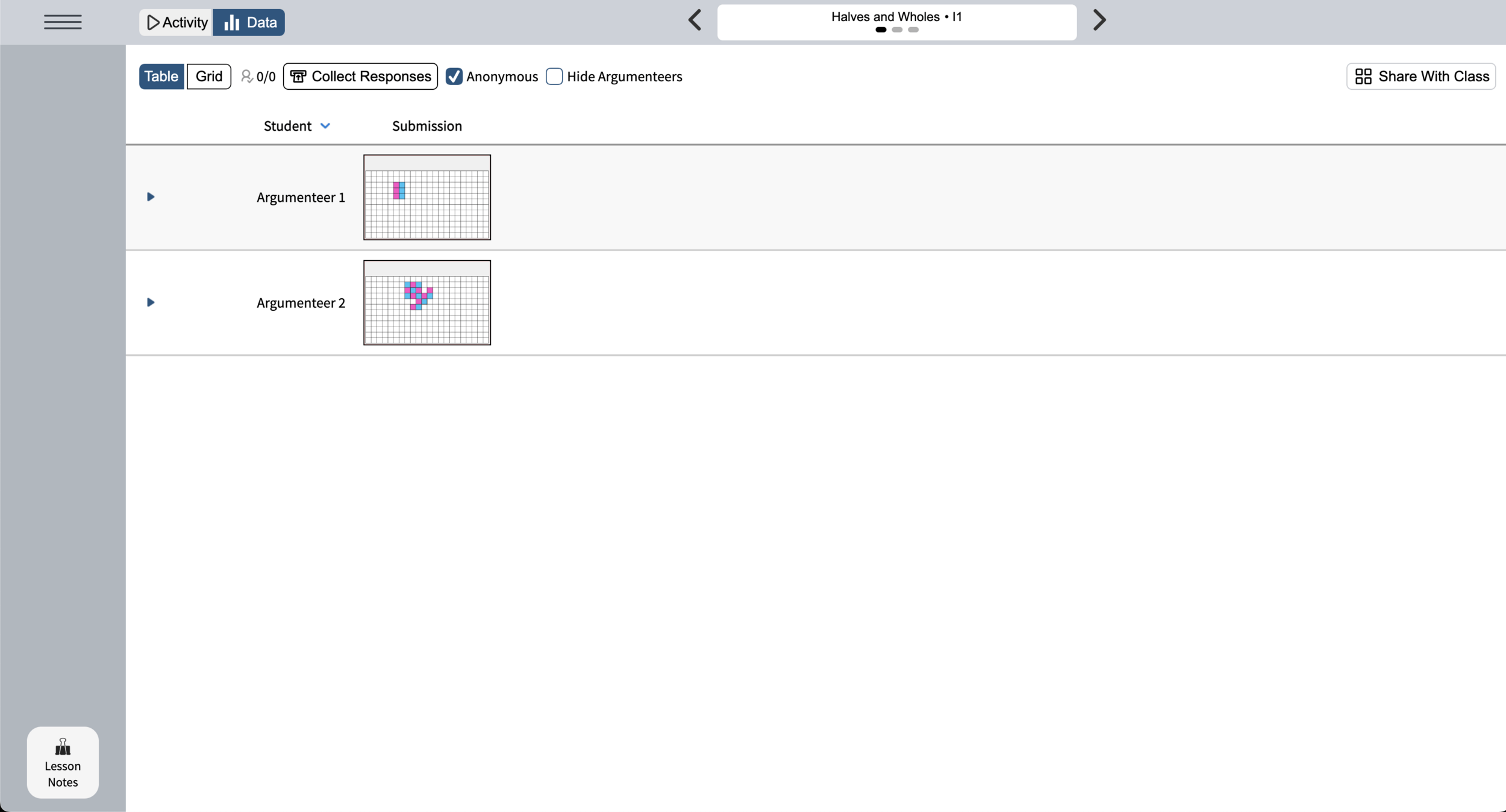Sort by Student column chevron
This screenshot has height=812, width=1506.
pyautogui.click(x=325, y=126)
